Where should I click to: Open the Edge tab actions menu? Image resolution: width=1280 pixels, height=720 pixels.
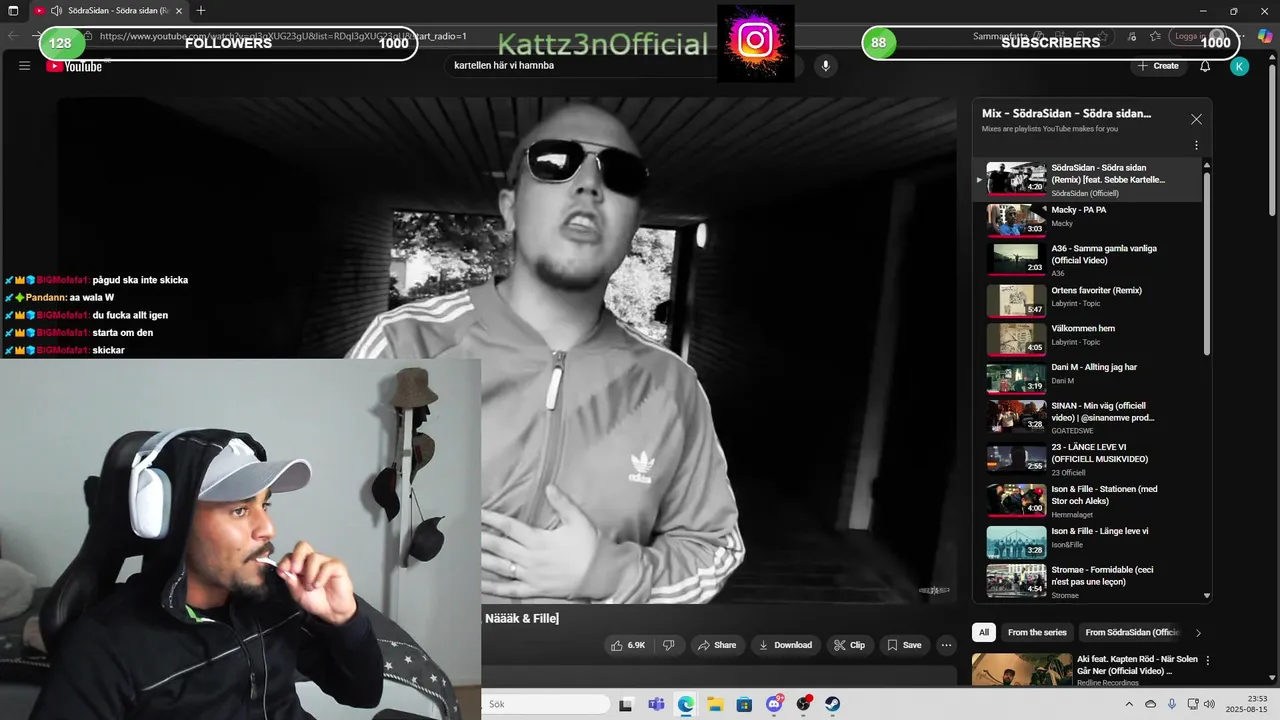coord(13,11)
